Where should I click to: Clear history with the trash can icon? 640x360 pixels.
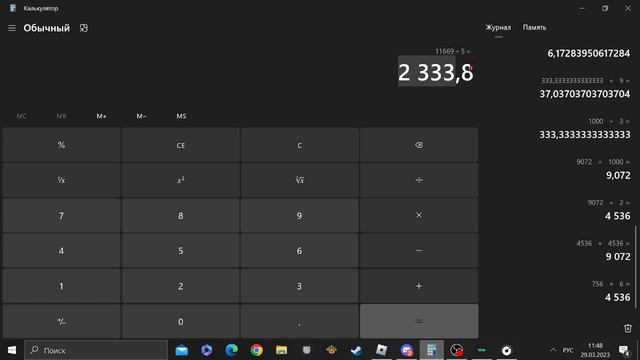point(628,328)
